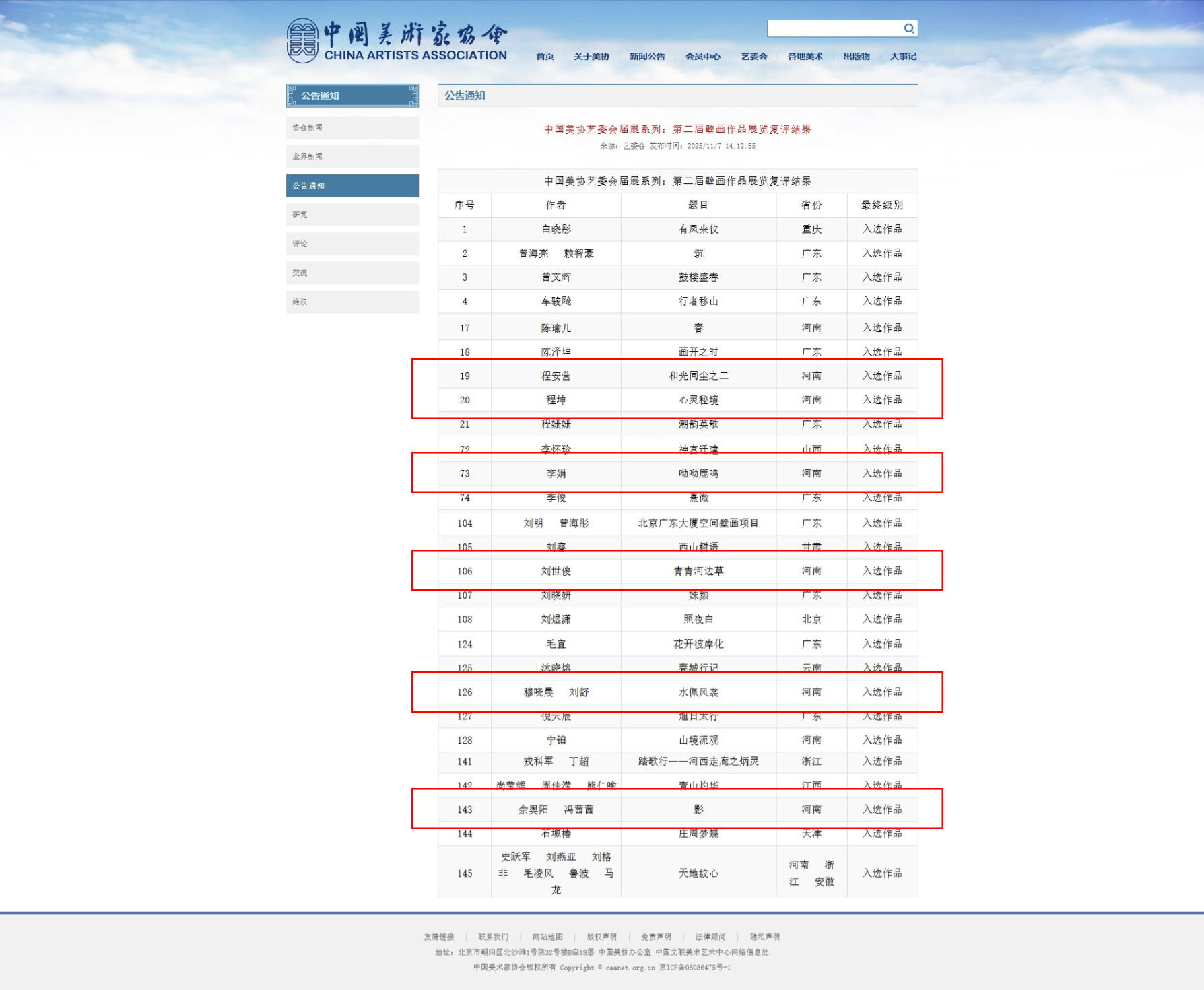The image size is (1204, 990).
Task: Click the search magnifier icon
Action: 908,28
